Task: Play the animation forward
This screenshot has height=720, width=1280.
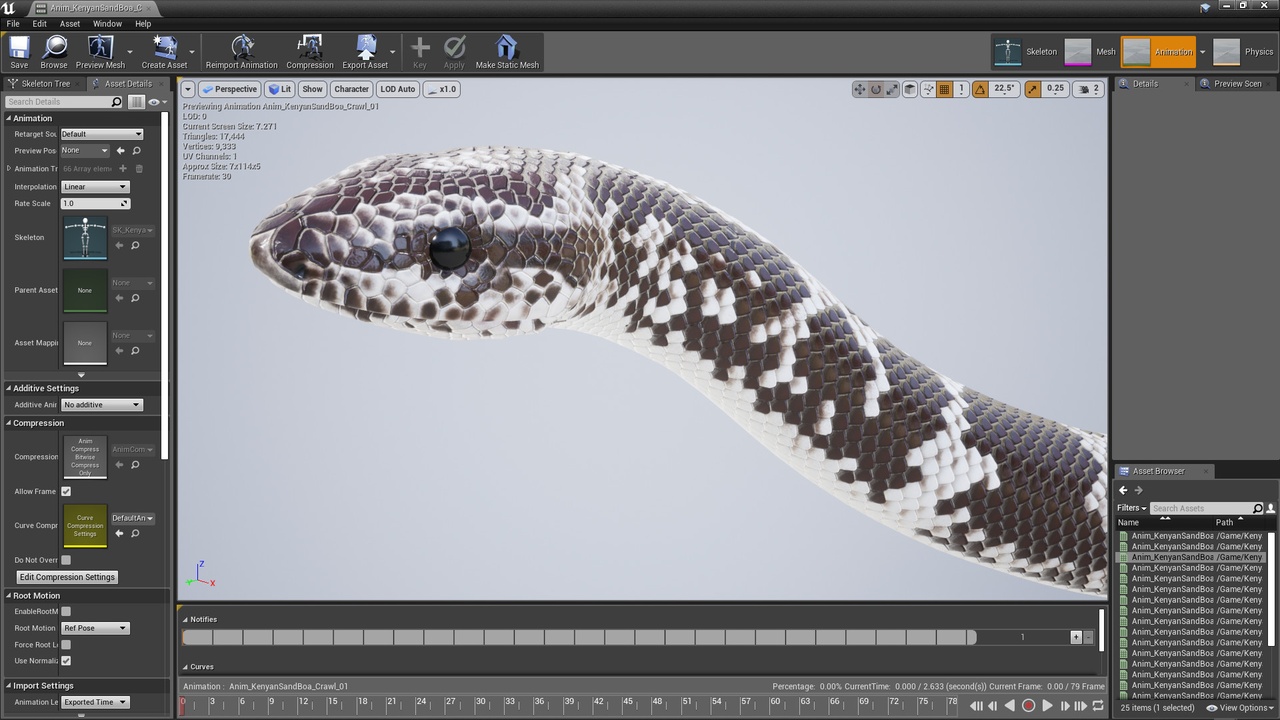Action: point(1047,706)
